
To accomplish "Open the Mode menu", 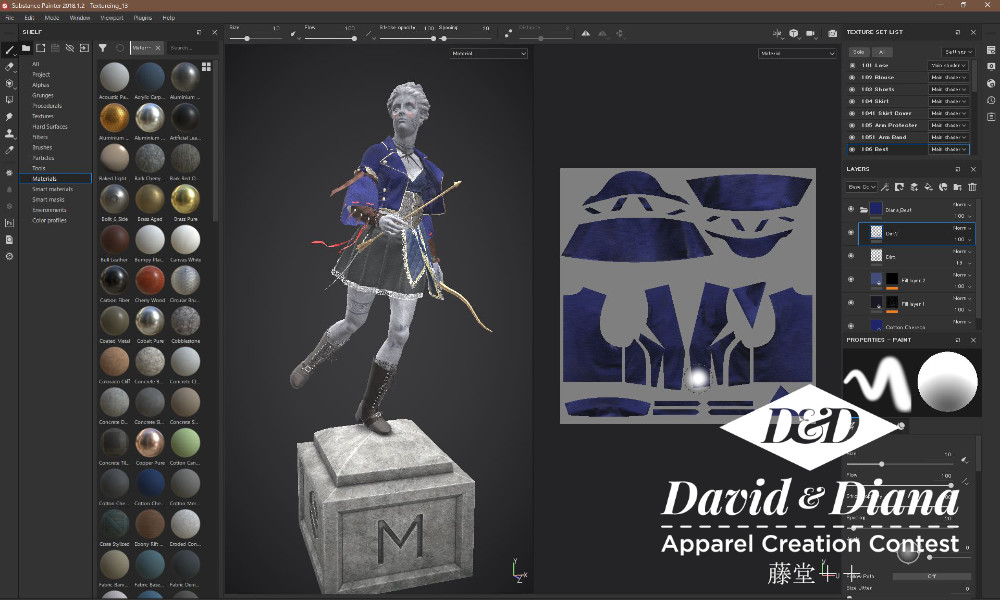I will click(x=52, y=18).
